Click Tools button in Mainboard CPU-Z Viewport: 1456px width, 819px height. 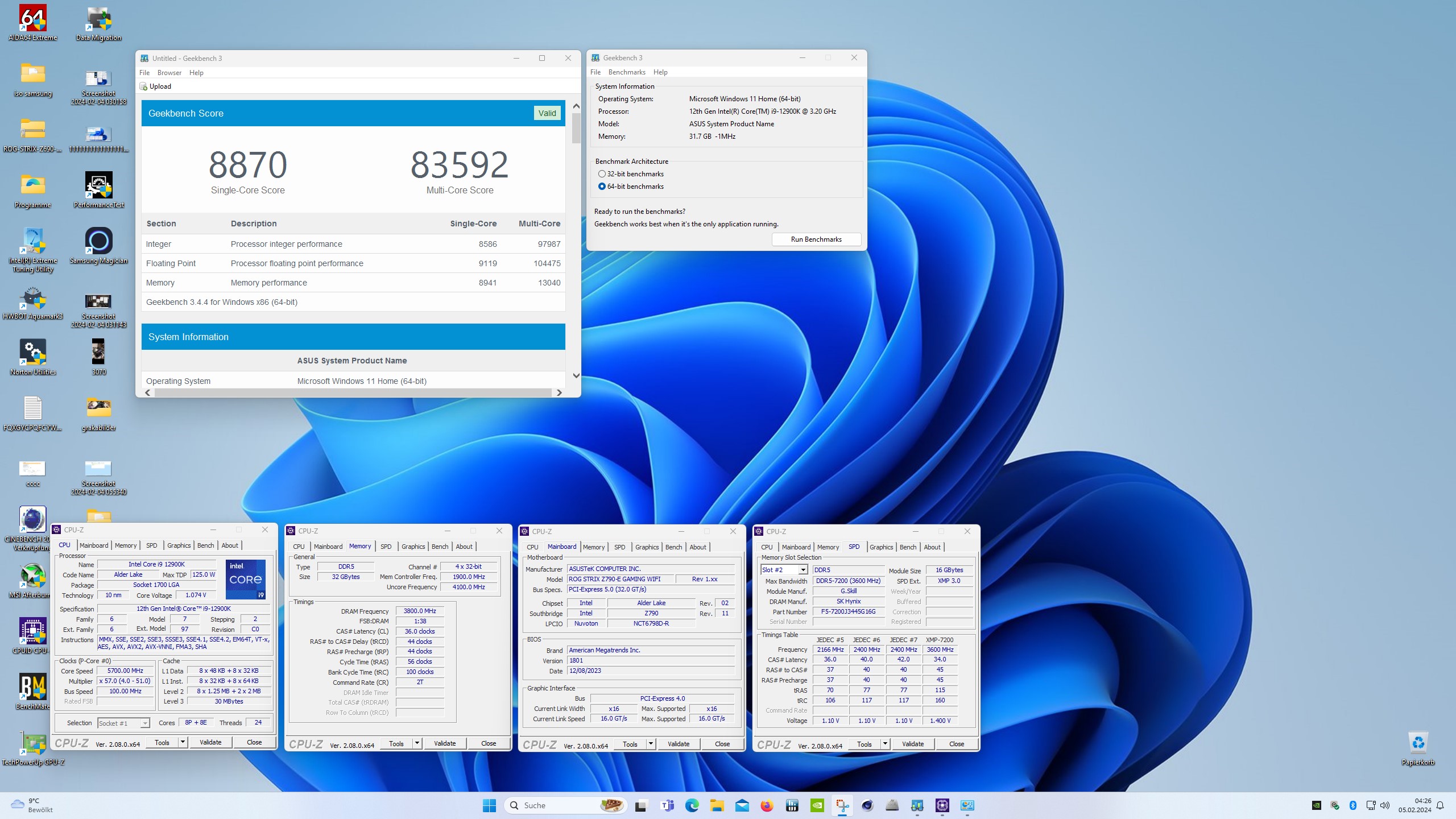(630, 744)
